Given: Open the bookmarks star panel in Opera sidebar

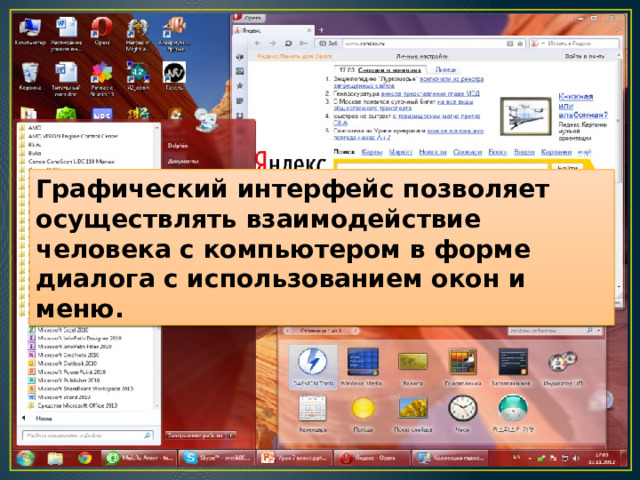Looking at the screenshot, I should coord(240,85).
